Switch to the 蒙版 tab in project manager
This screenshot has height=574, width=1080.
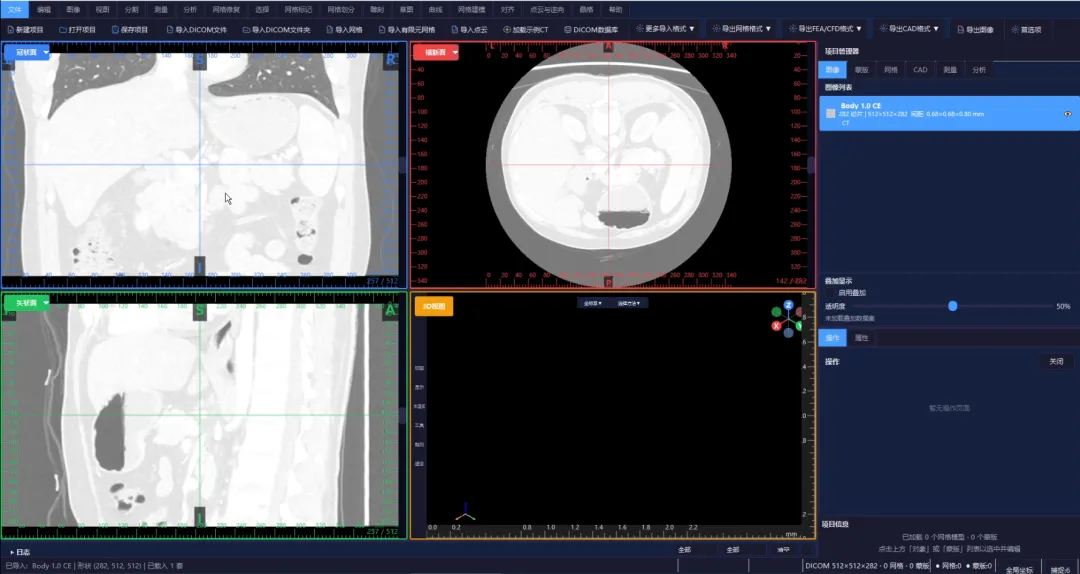click(861, 70)
